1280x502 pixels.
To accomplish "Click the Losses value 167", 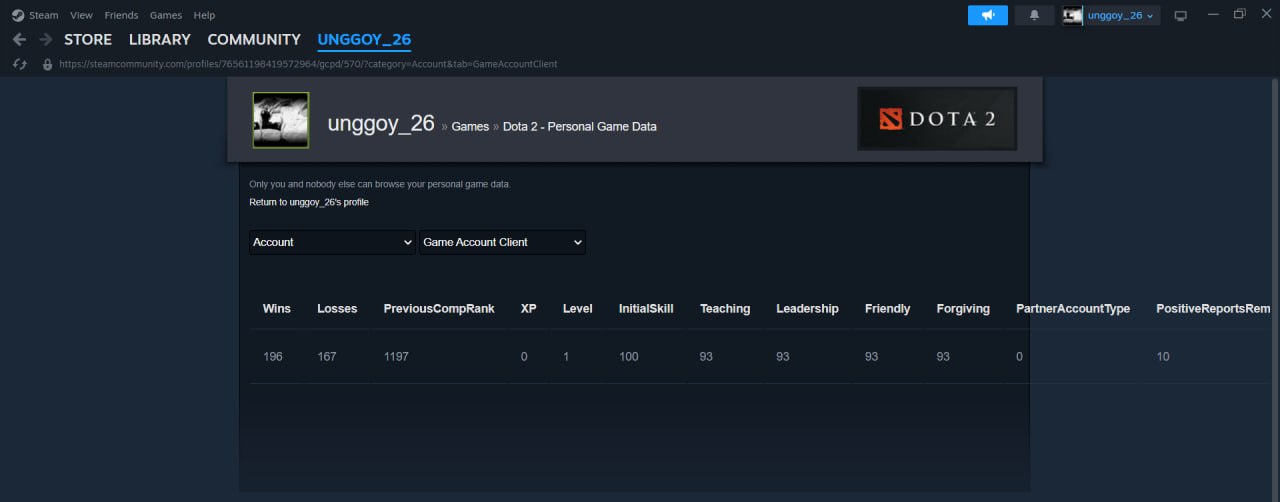I will 327,357.
